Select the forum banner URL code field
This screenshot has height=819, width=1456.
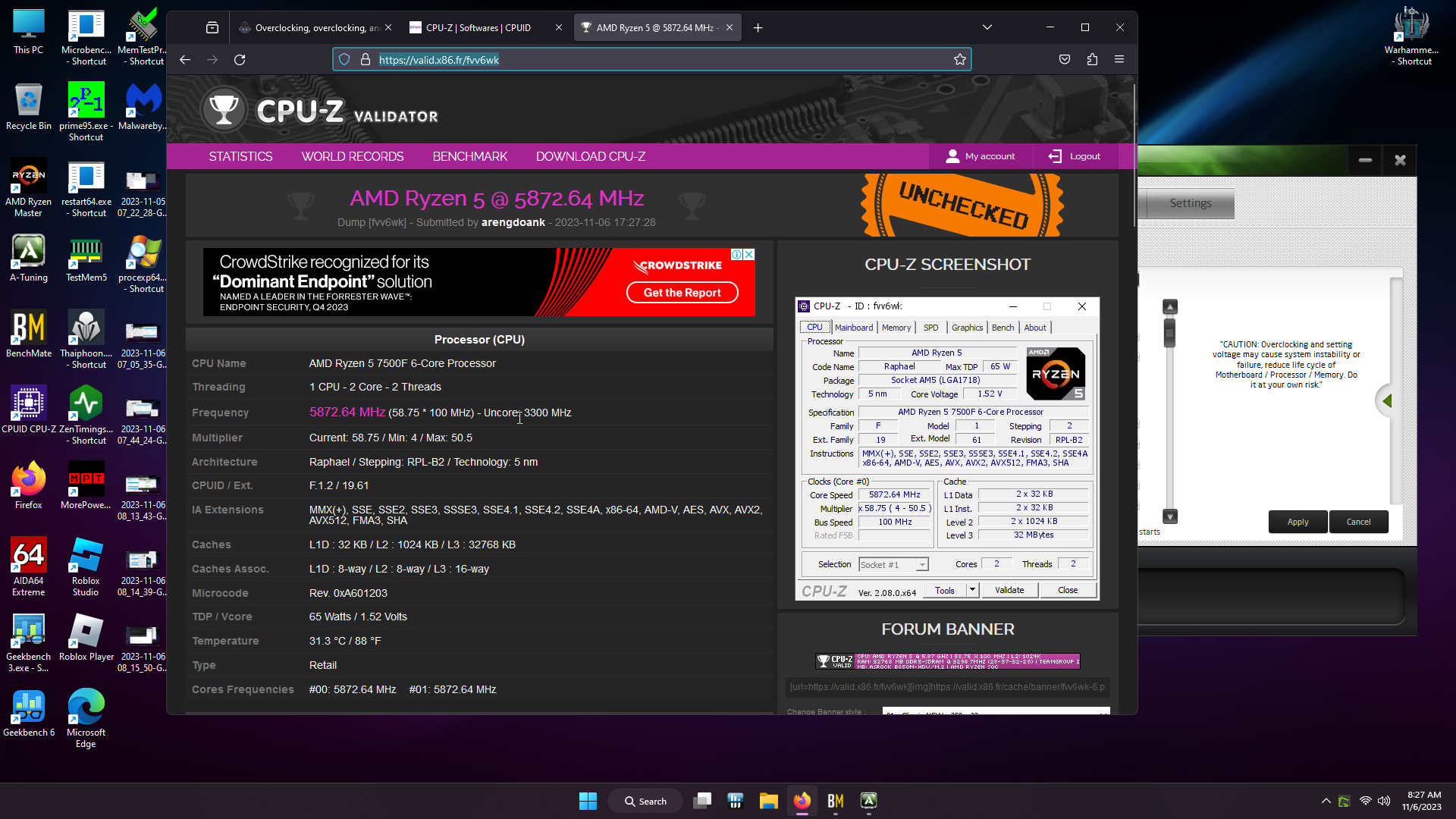coord(947,687)
